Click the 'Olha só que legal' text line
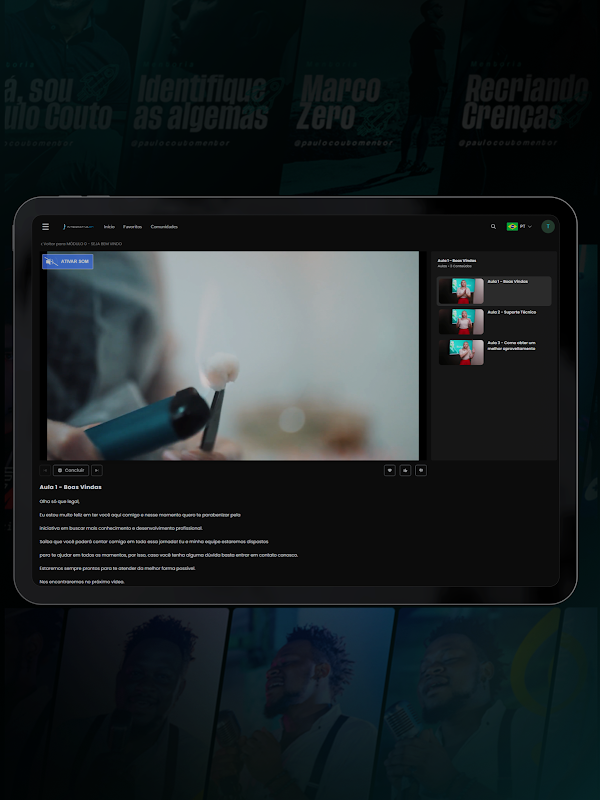Screen dimensions: 600x800 point(60,502)
